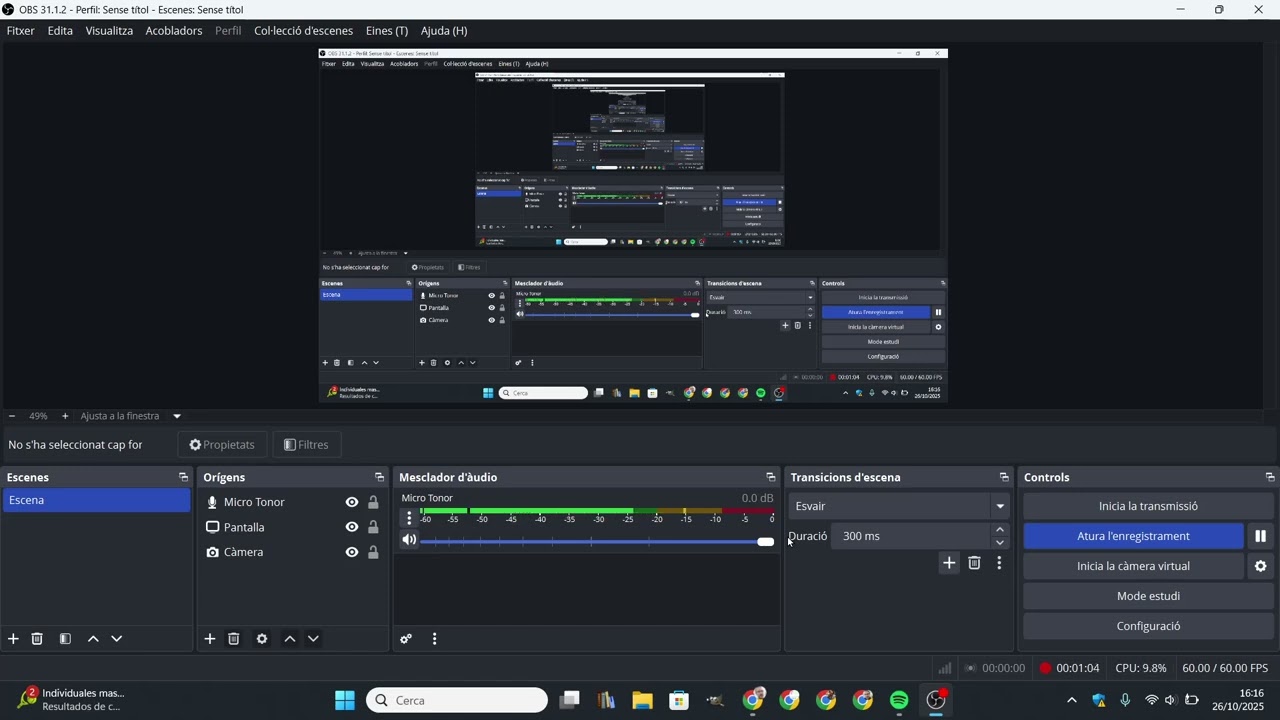Viewport: 1280px width, 720px height.
Task: Click the Filtres button
Action: click(x=306, y=445)
